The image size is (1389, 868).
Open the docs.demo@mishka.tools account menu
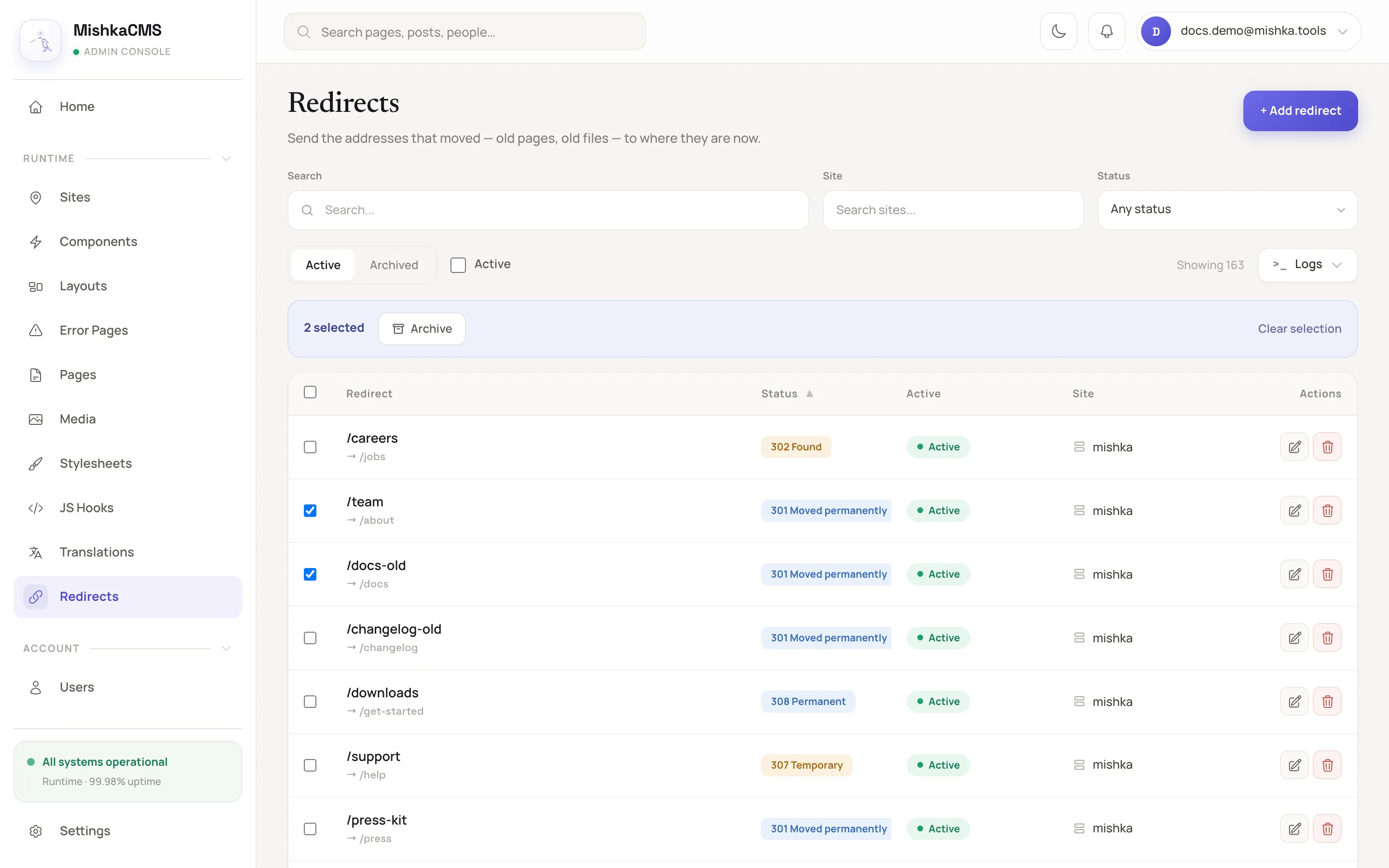click(x=1249, y=31)
